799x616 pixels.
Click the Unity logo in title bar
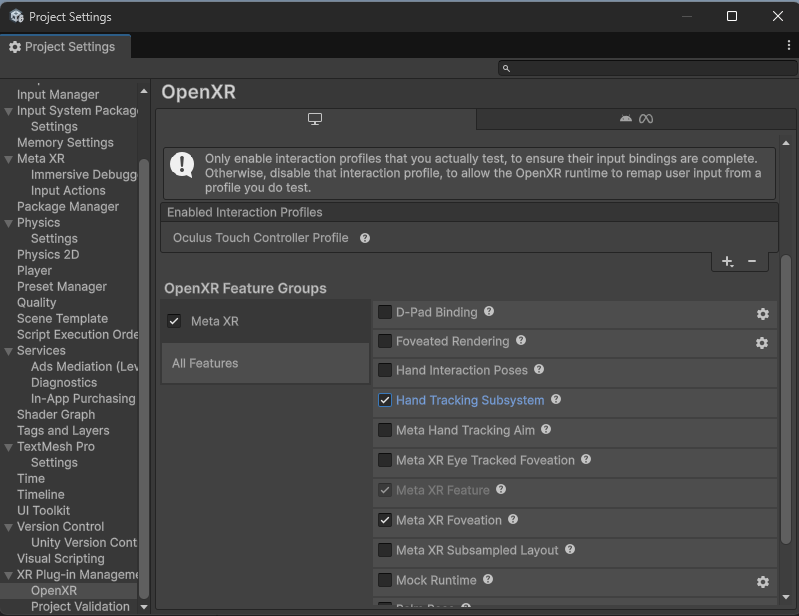17,16
